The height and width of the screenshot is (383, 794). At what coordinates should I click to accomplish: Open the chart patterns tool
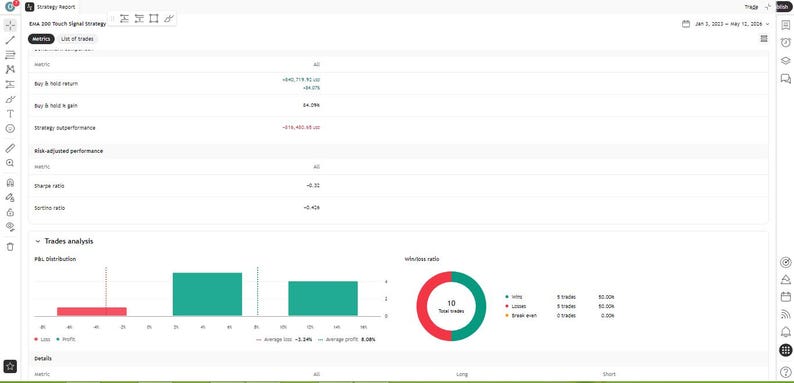click(10, 69)
